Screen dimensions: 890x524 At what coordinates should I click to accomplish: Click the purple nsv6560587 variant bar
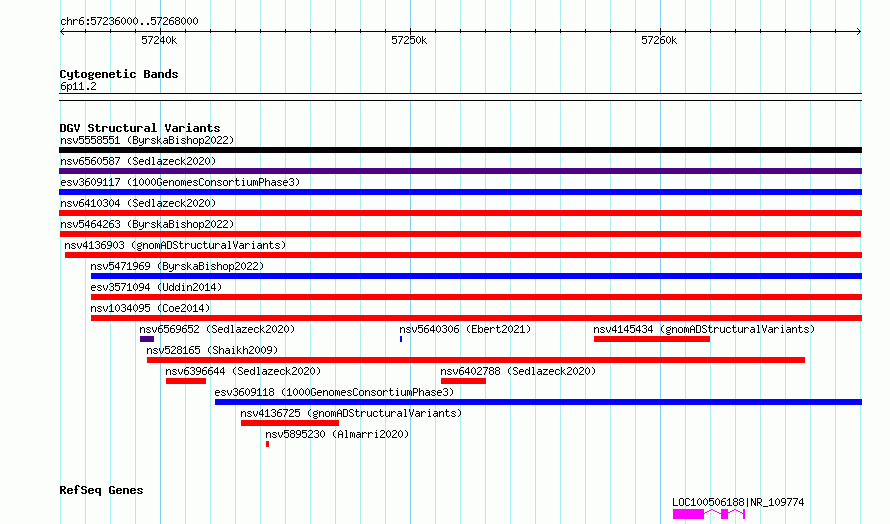(460, 171)
